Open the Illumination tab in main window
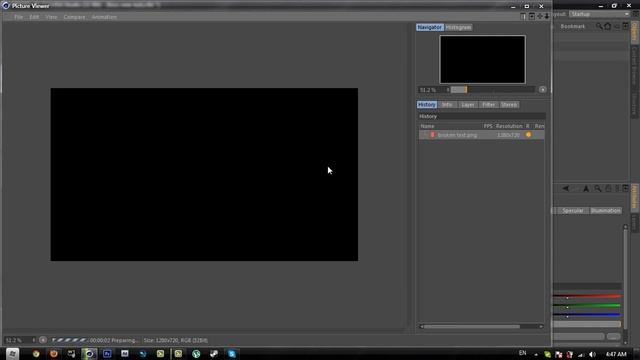The width and height of the screenshot is (640, 360). [606, 211]
